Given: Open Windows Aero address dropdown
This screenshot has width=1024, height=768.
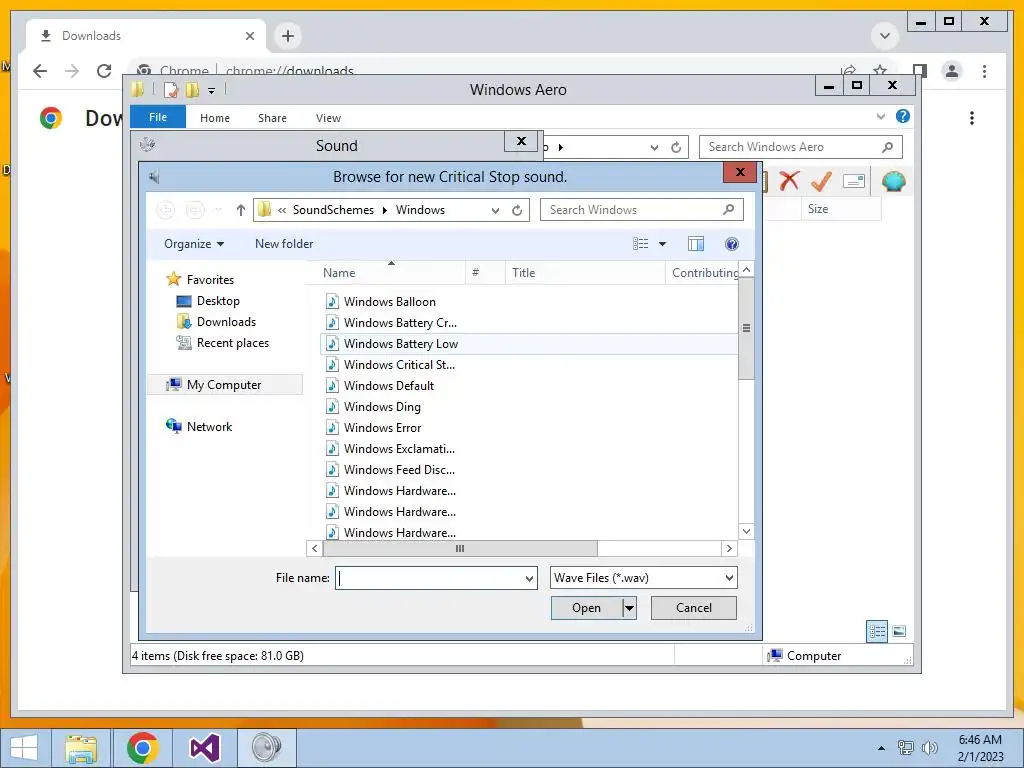Looking at the screenshot, I should pos(654,148).
